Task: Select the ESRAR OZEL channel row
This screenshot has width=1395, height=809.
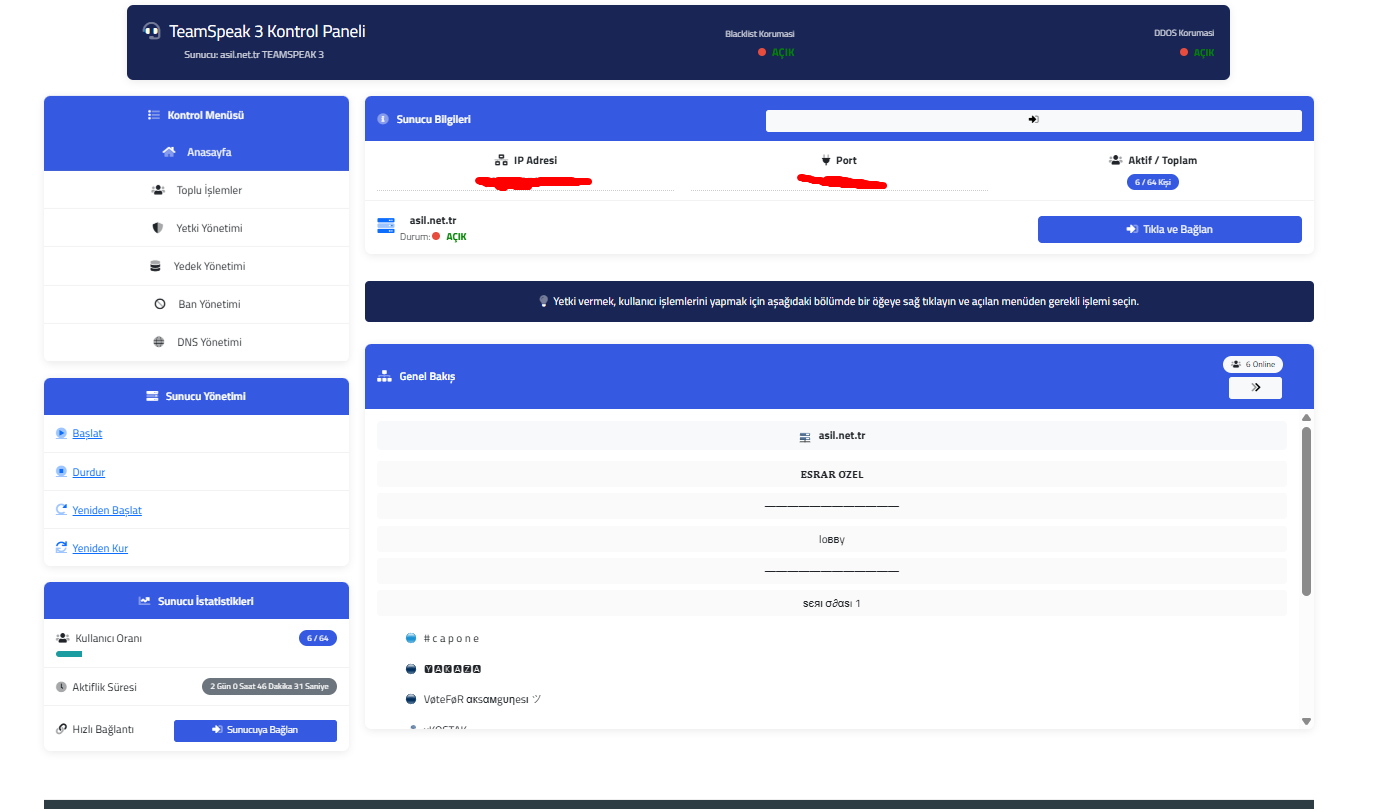Action: coord(832,474)
